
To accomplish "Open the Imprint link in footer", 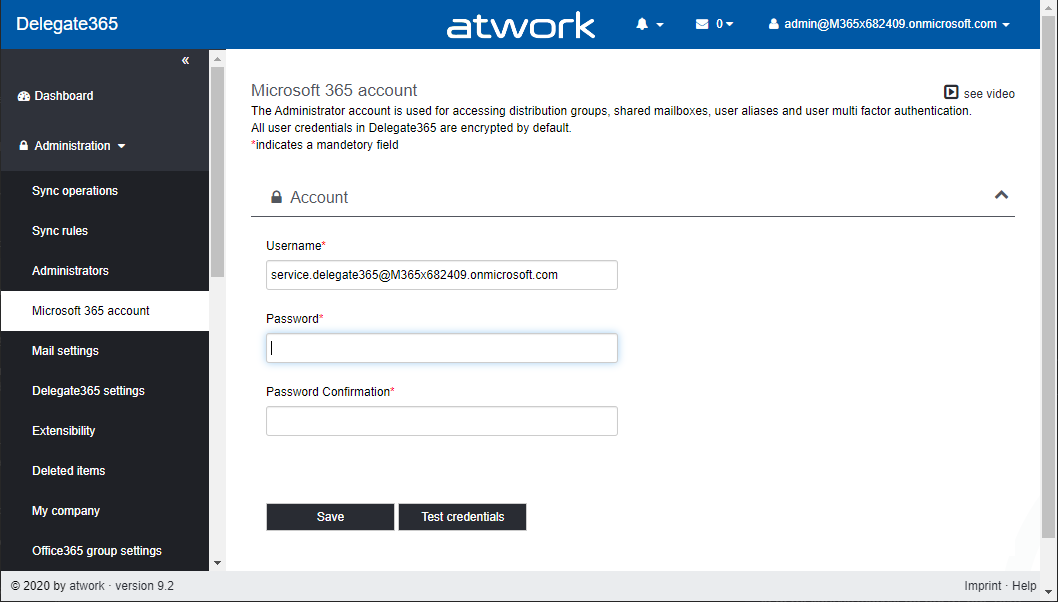I will [982, 586].
